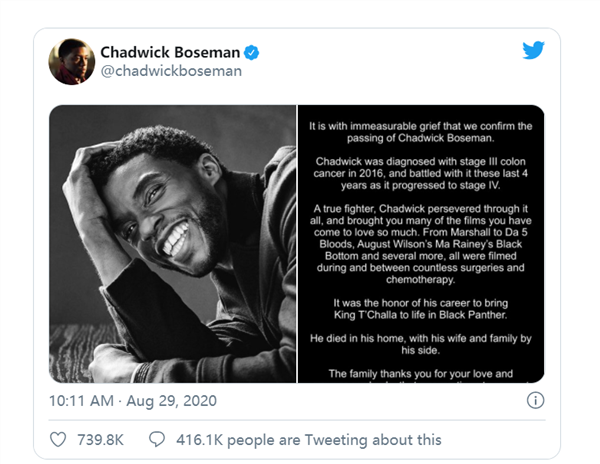600x464 pixels.
Task: Click "The family thanks you" line
Action: point(419,374)
